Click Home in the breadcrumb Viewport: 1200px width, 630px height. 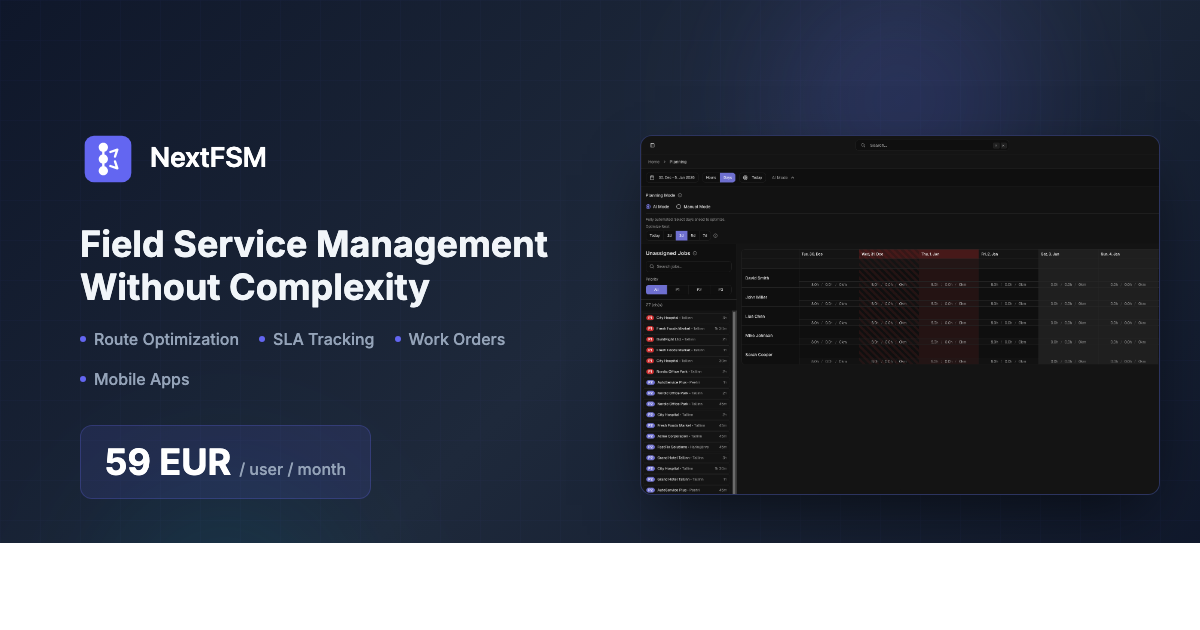653,161
